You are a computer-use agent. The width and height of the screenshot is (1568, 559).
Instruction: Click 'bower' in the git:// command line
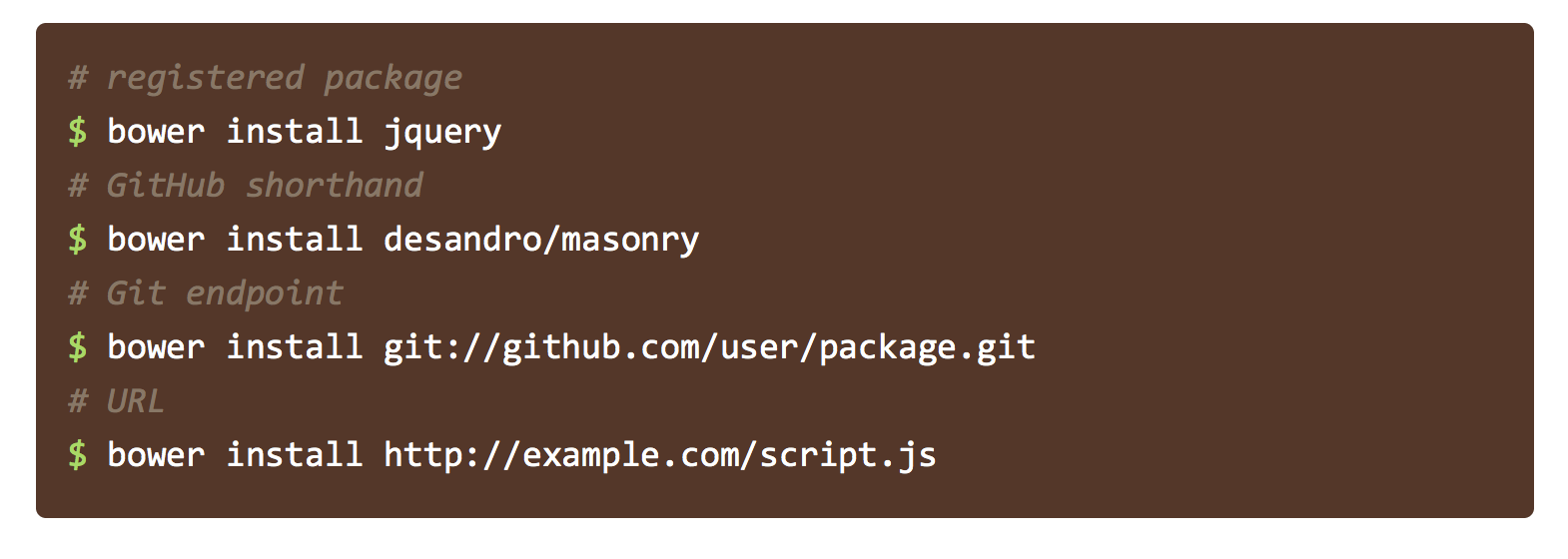pos(156,346)
